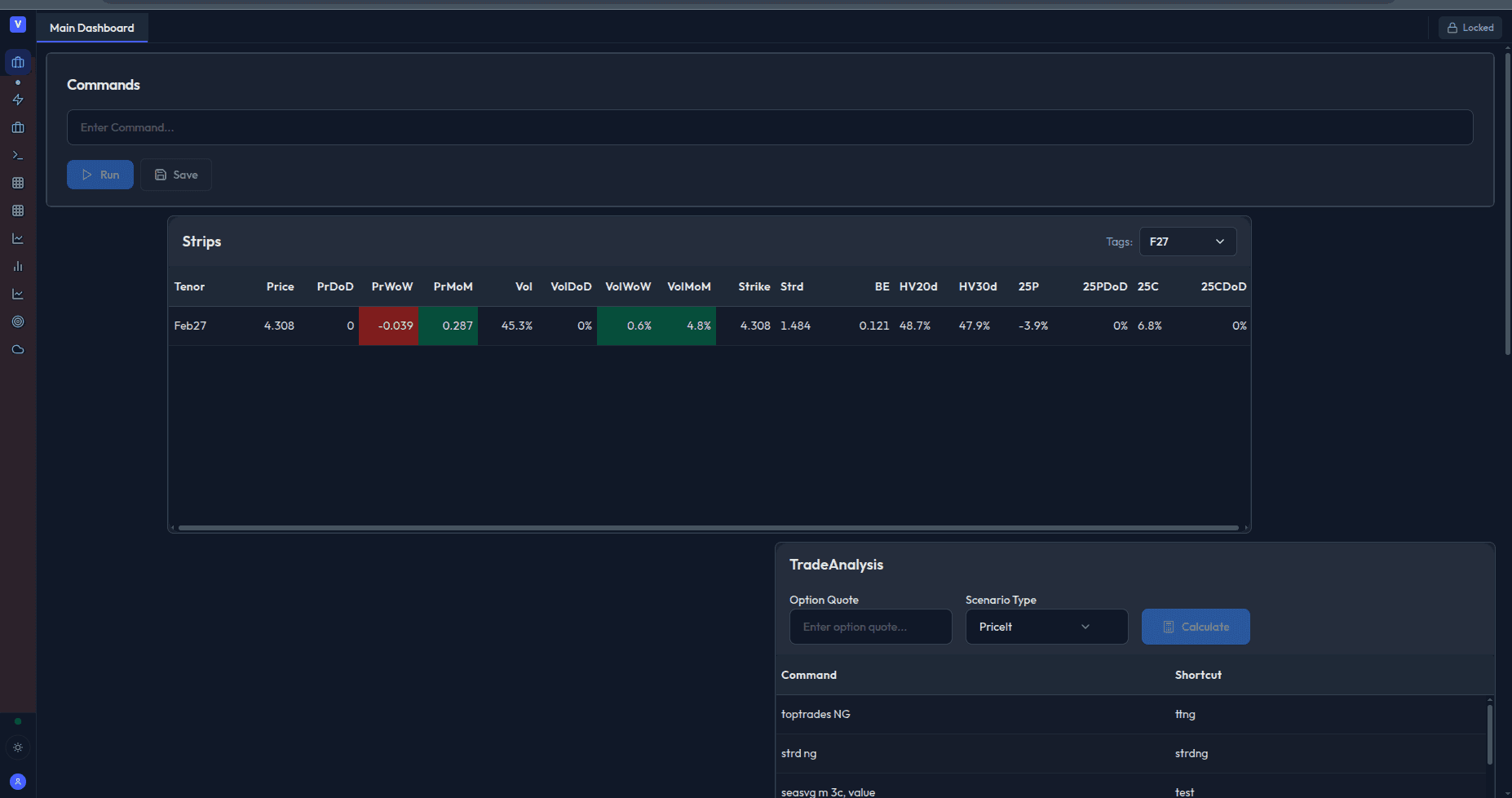Screen dimensions: 1512x798
Task: Select the grid icon directly above the line chart icon
Action: point(18,211)
